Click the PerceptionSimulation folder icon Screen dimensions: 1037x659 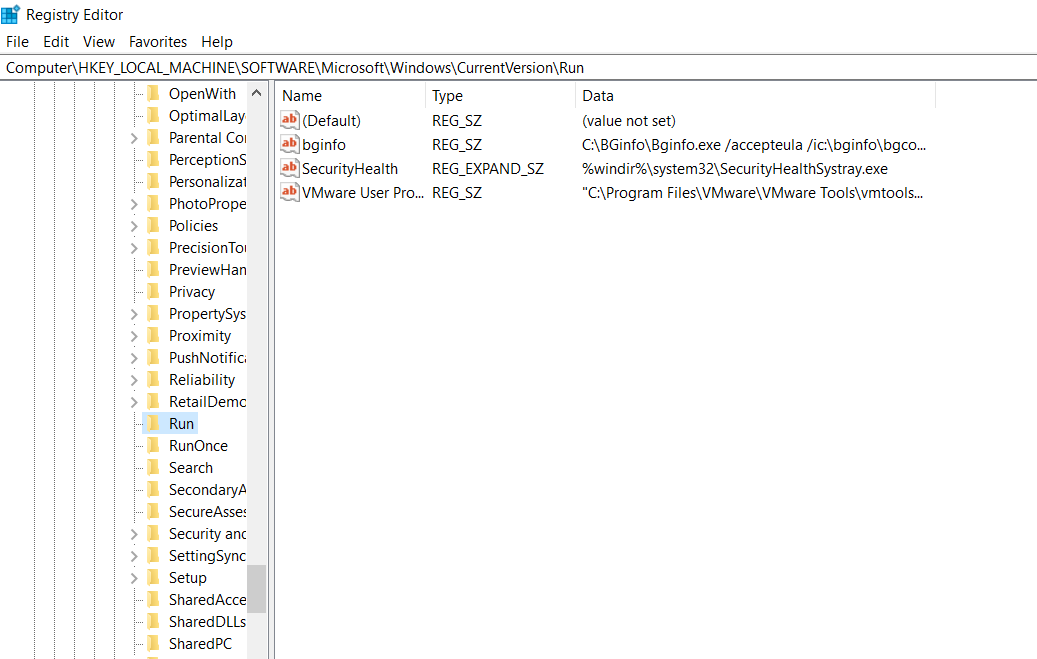click(153, 159)
